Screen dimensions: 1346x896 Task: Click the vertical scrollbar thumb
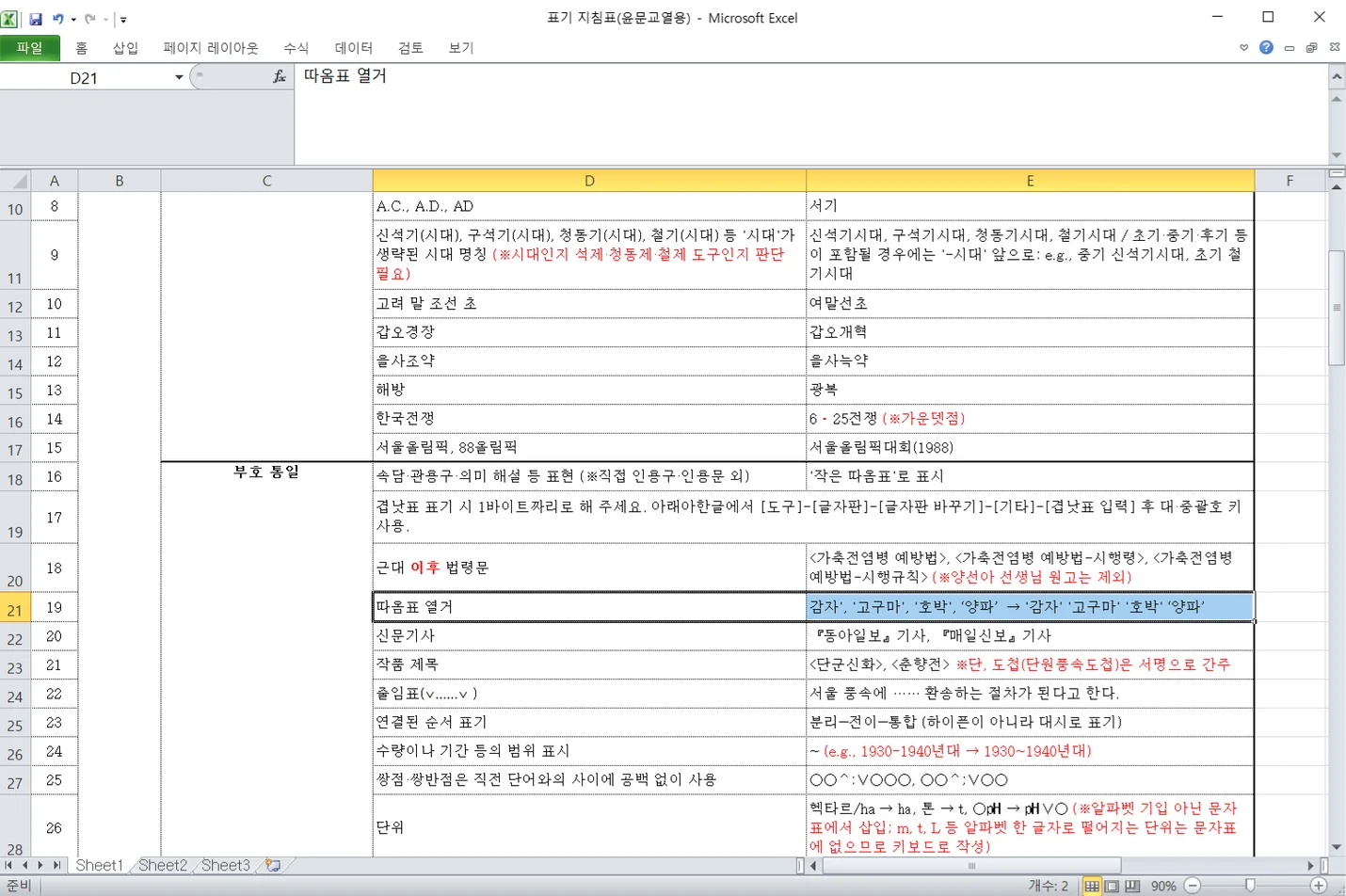[1337, 308]
